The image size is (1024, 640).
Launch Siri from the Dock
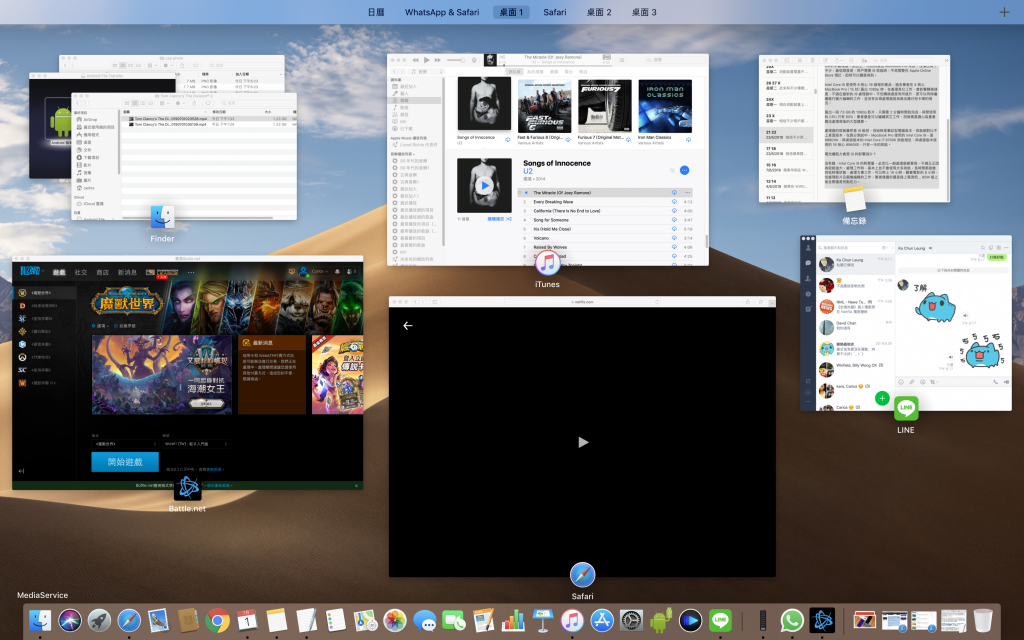[70, 620]
